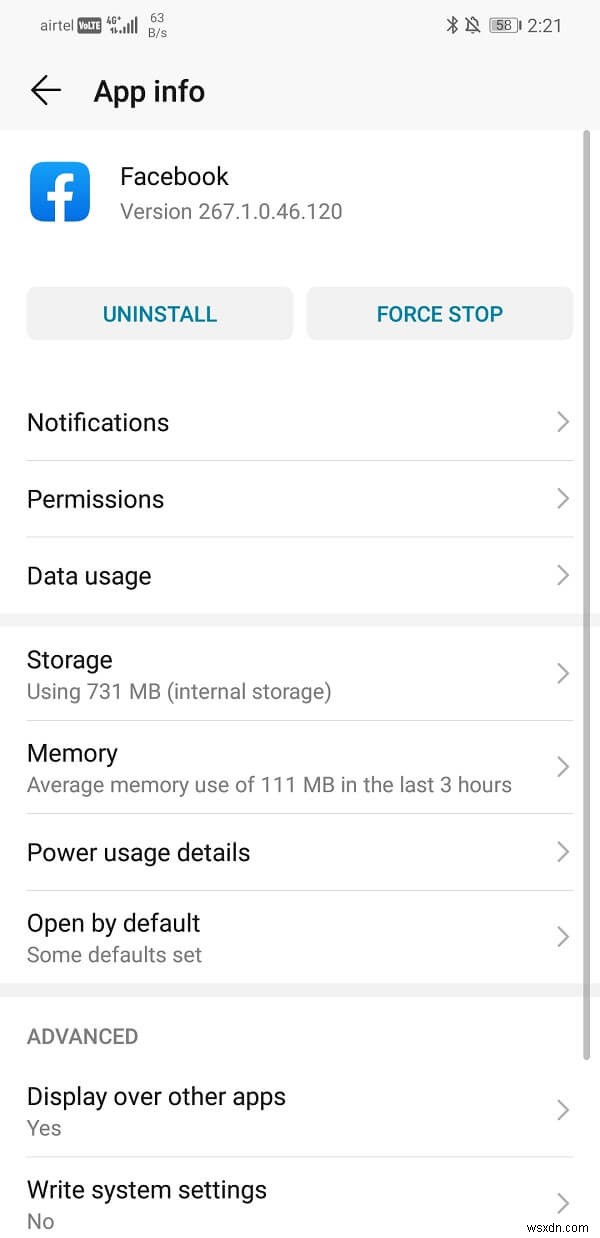Expand the Data usage row chevron
Viewport: 600px width, 1238px height.
561,576
